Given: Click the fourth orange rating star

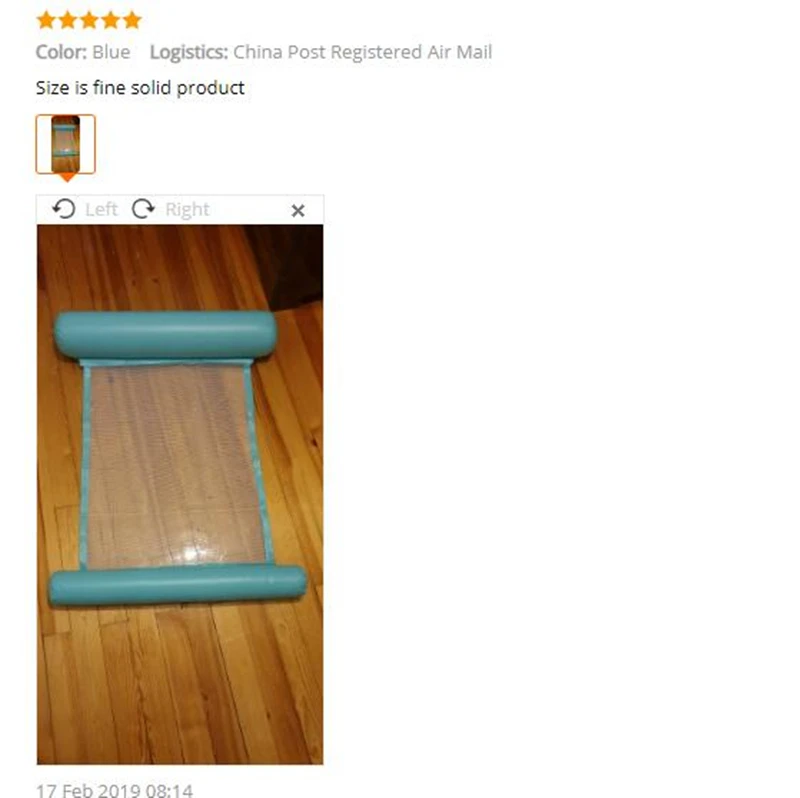Looking at the screenshot, I should tap(111, 20).
